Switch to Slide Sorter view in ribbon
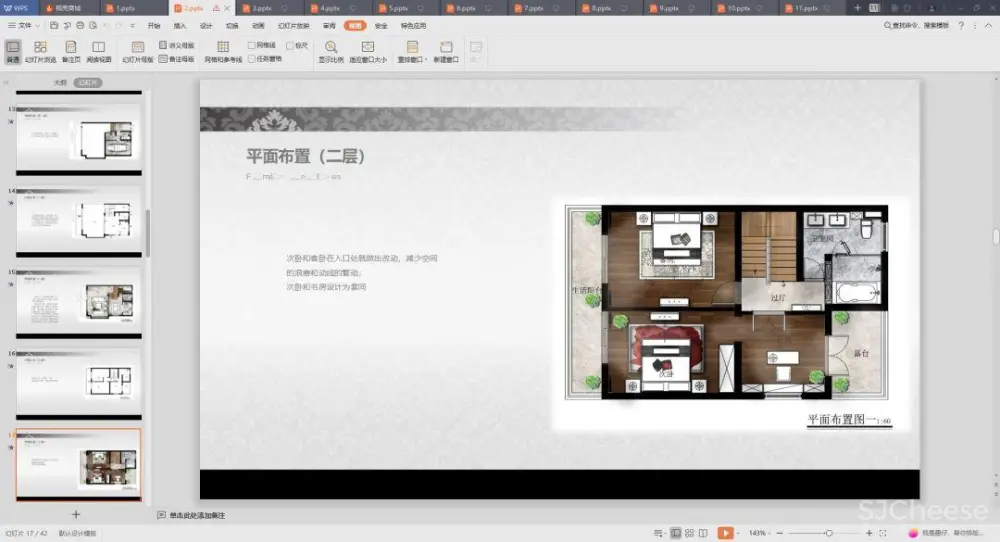This screenshot has width=1000, height=542. pyautogui.click(x=40, y=51)
